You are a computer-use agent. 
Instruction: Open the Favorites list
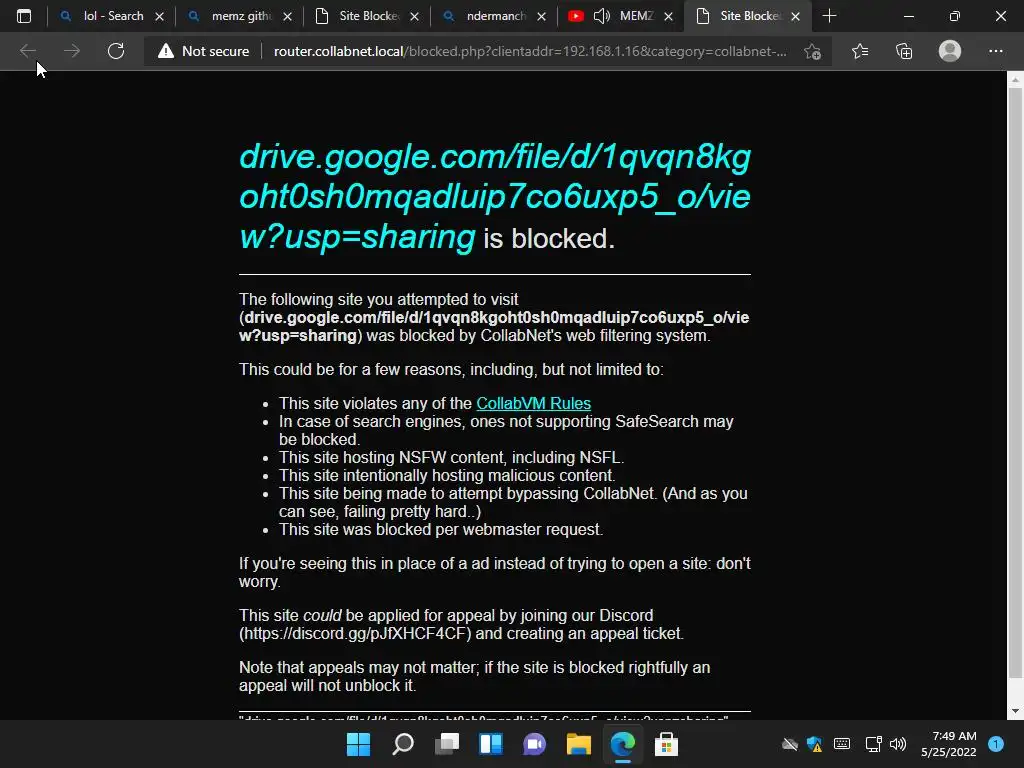(860, 51)
